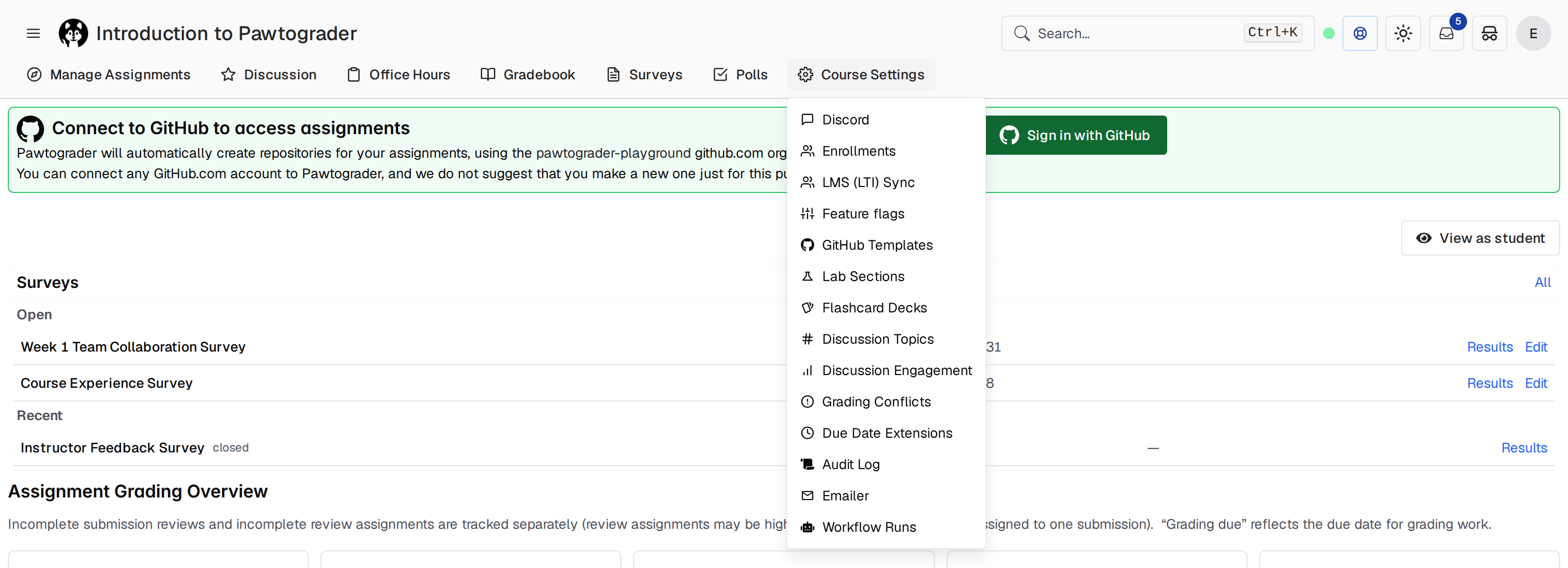1568x568 pixels.
Task: Select Flashcard Decks option
Action: [x=886, y=308]
